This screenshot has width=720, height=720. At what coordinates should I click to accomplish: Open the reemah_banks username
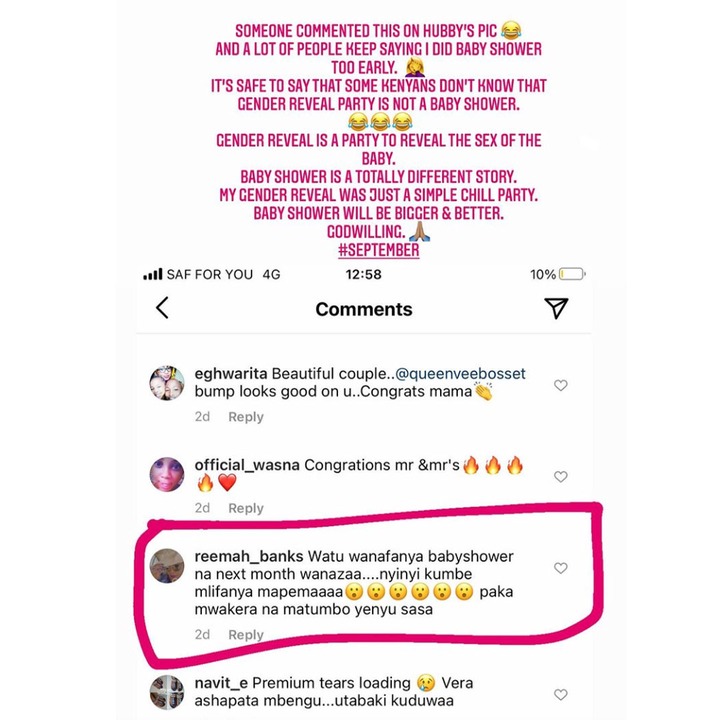[249, 556]
